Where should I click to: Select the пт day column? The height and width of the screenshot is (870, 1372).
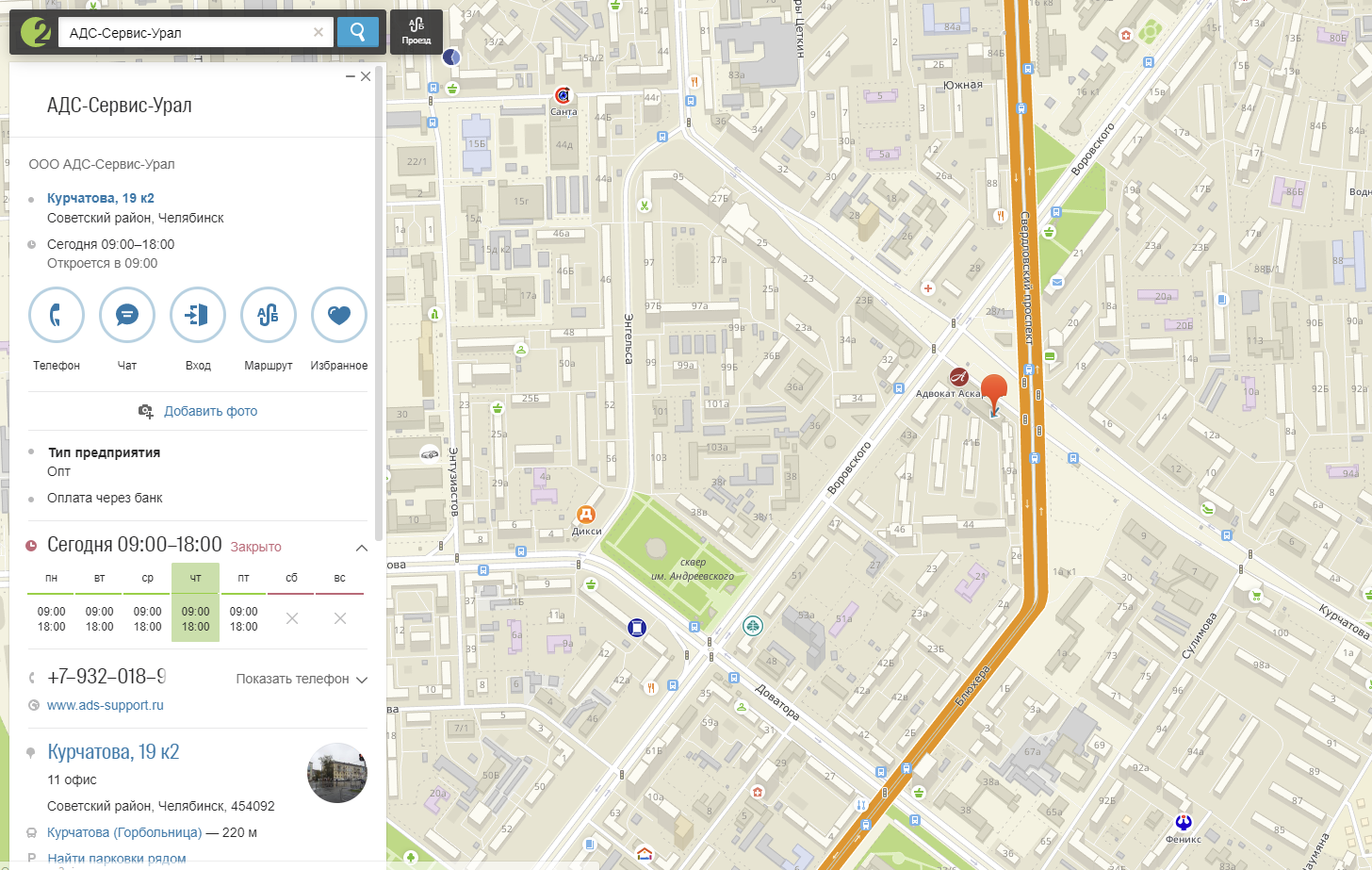[x=243, y=603]
